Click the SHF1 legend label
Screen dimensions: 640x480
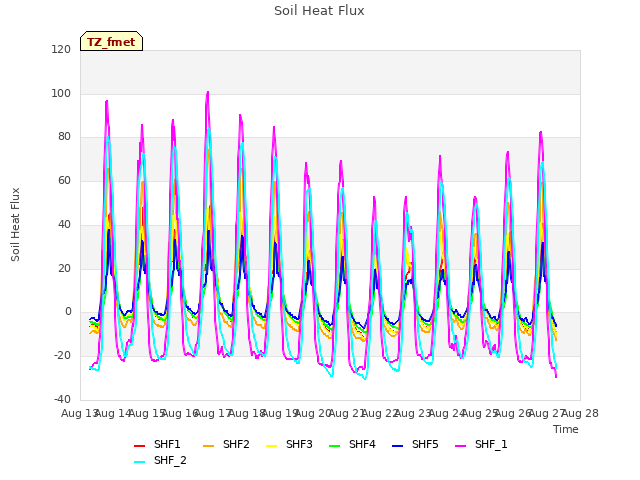[x=167, y=444]
